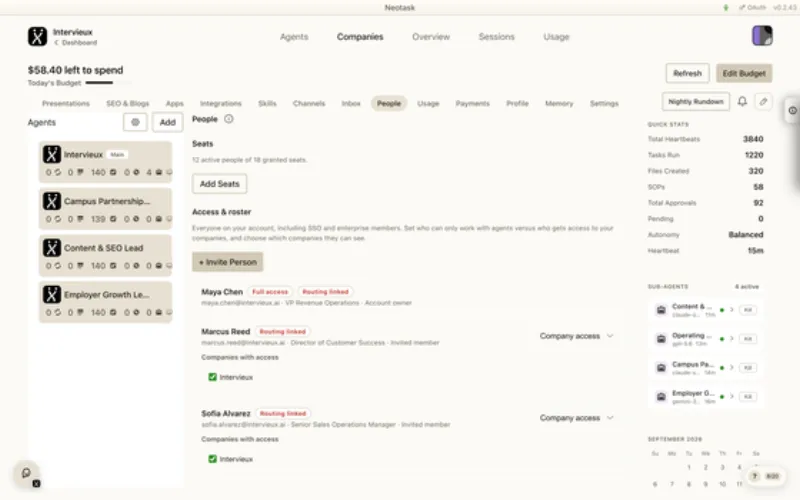Image resolution: width=800 pixels, height=500 pixels.
Task: Click the Edit Budget button
Action: [x=744, y=73]
